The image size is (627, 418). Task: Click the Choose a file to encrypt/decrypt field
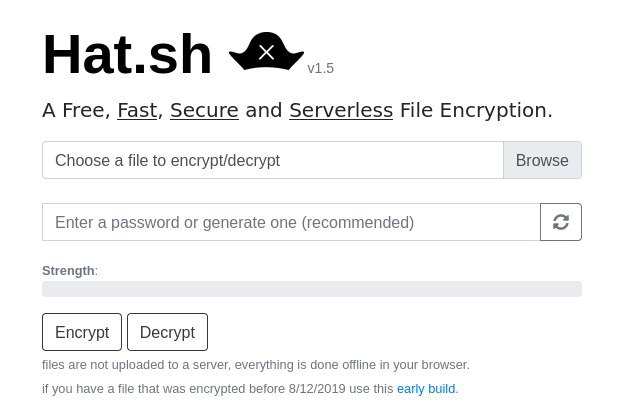point(272,160)
